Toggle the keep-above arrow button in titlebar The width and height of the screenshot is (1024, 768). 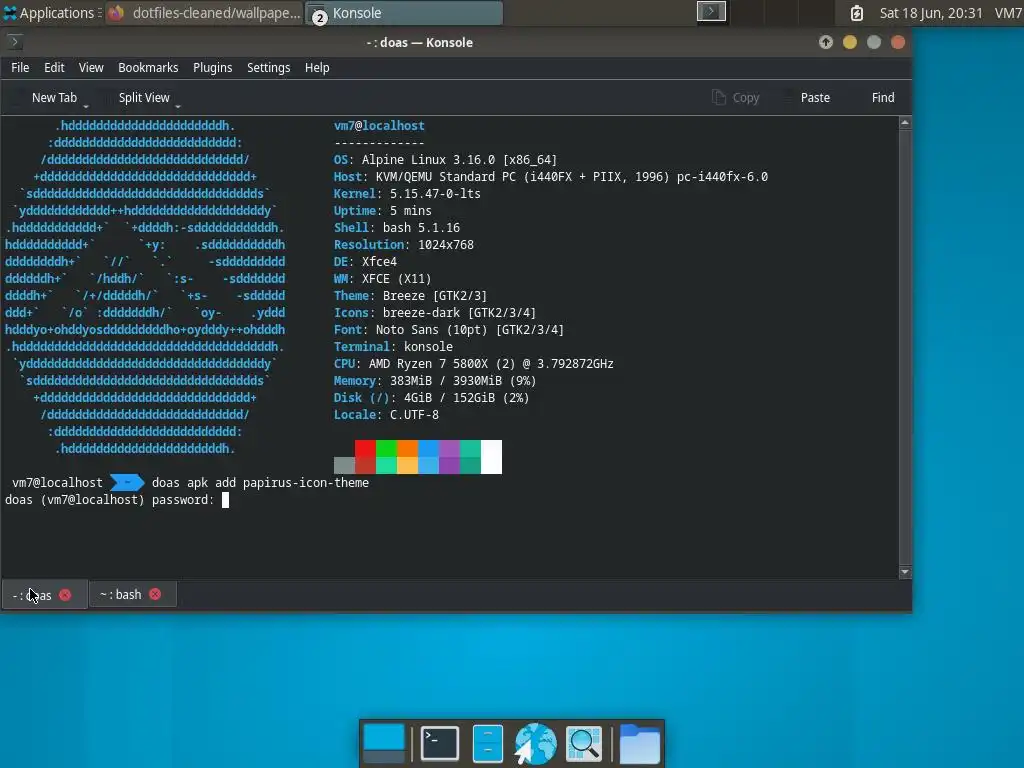pyautogui.click(x=825, y=42)
